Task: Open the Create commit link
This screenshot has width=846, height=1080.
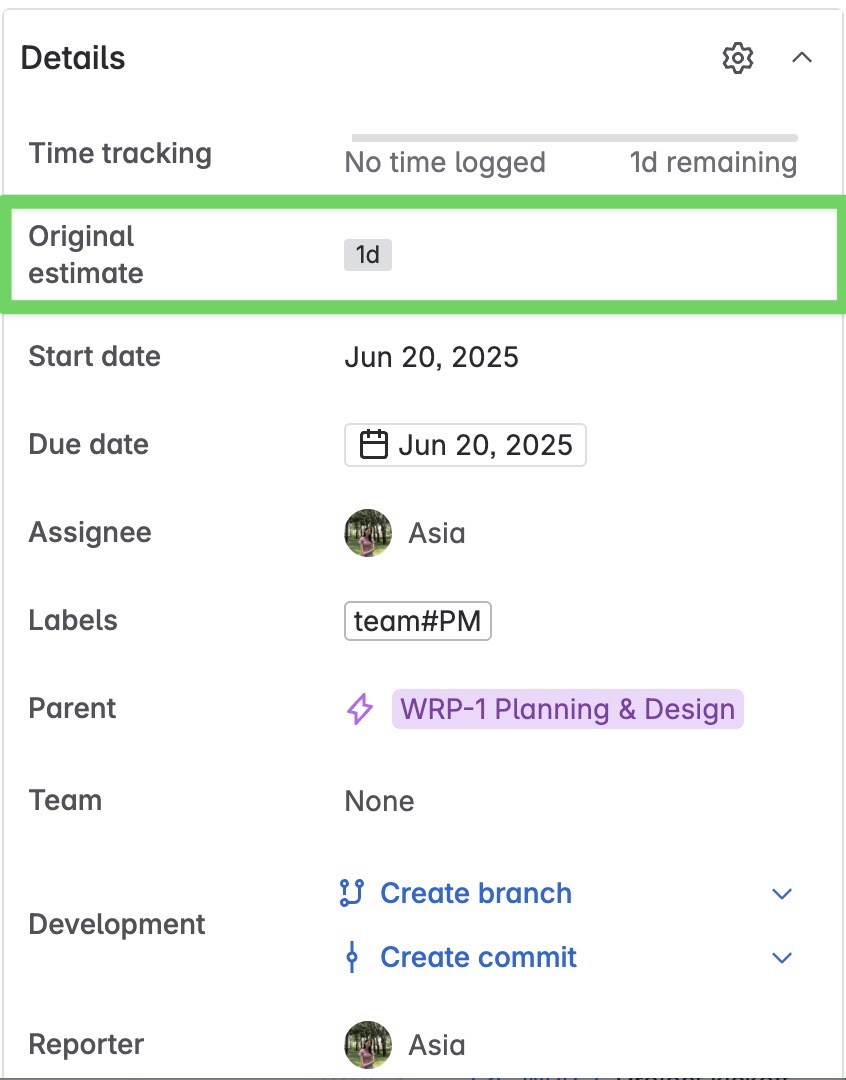Action: point(478,957)
